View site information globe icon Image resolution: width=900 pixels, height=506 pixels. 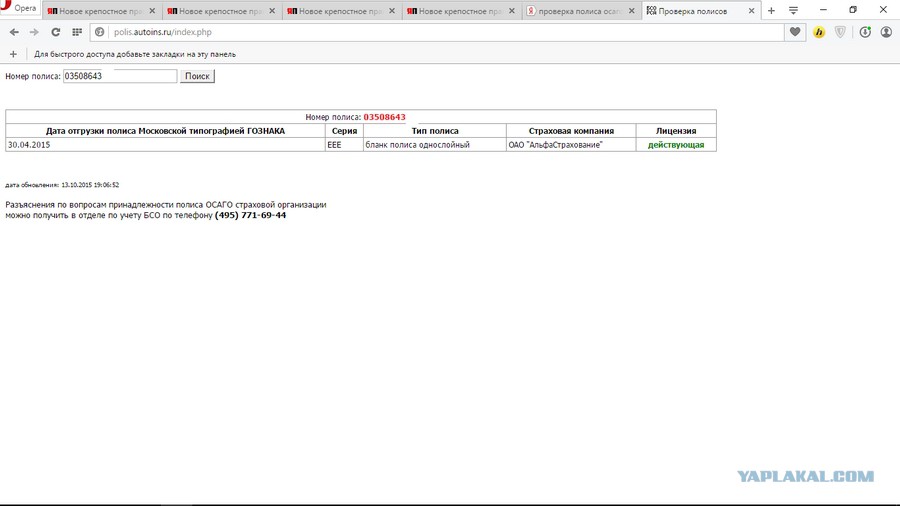click(x=99, y=32)
